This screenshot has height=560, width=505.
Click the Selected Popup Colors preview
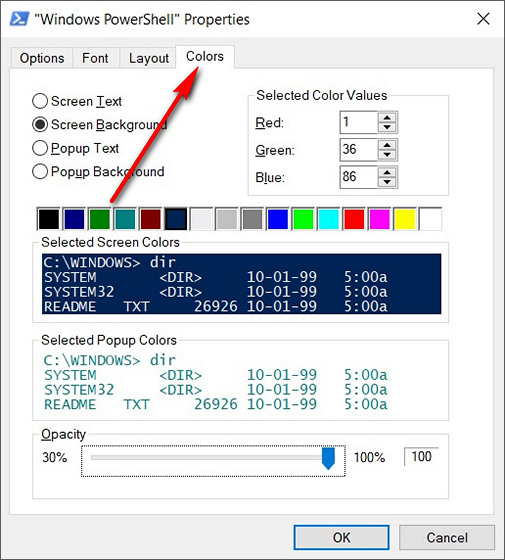241,382
